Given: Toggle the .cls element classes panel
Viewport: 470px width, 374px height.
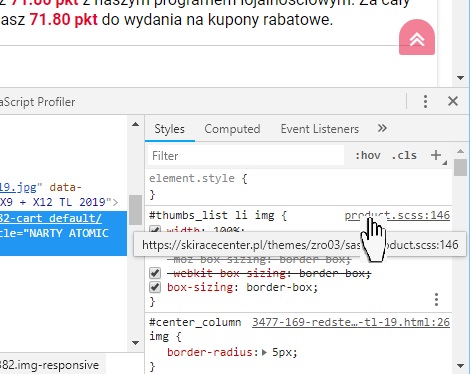Looking at the screenshot, I should pyautogui.click(x=404, y=155).
